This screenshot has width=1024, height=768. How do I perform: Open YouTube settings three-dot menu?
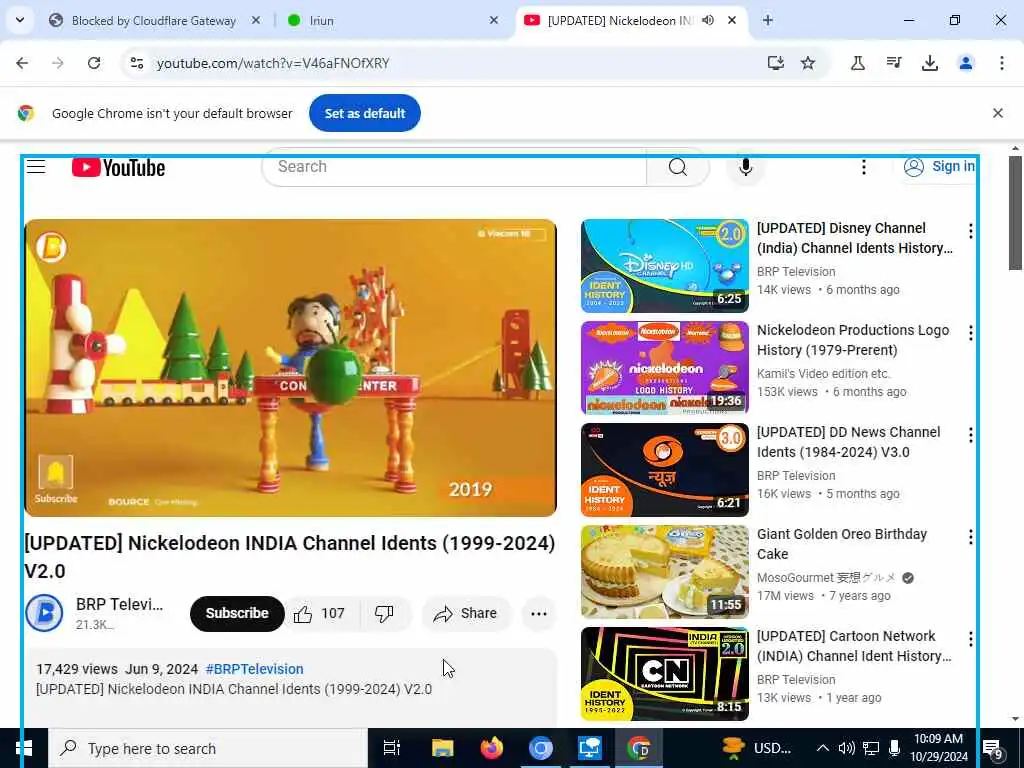click(x=863, y=167)
